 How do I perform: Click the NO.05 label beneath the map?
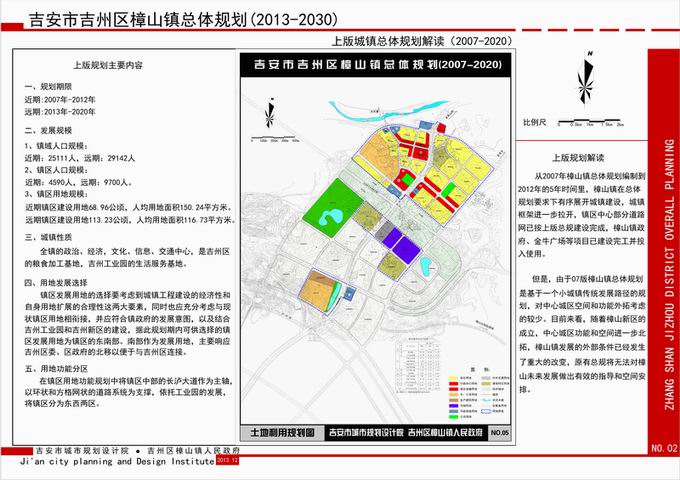pos(500,433)
